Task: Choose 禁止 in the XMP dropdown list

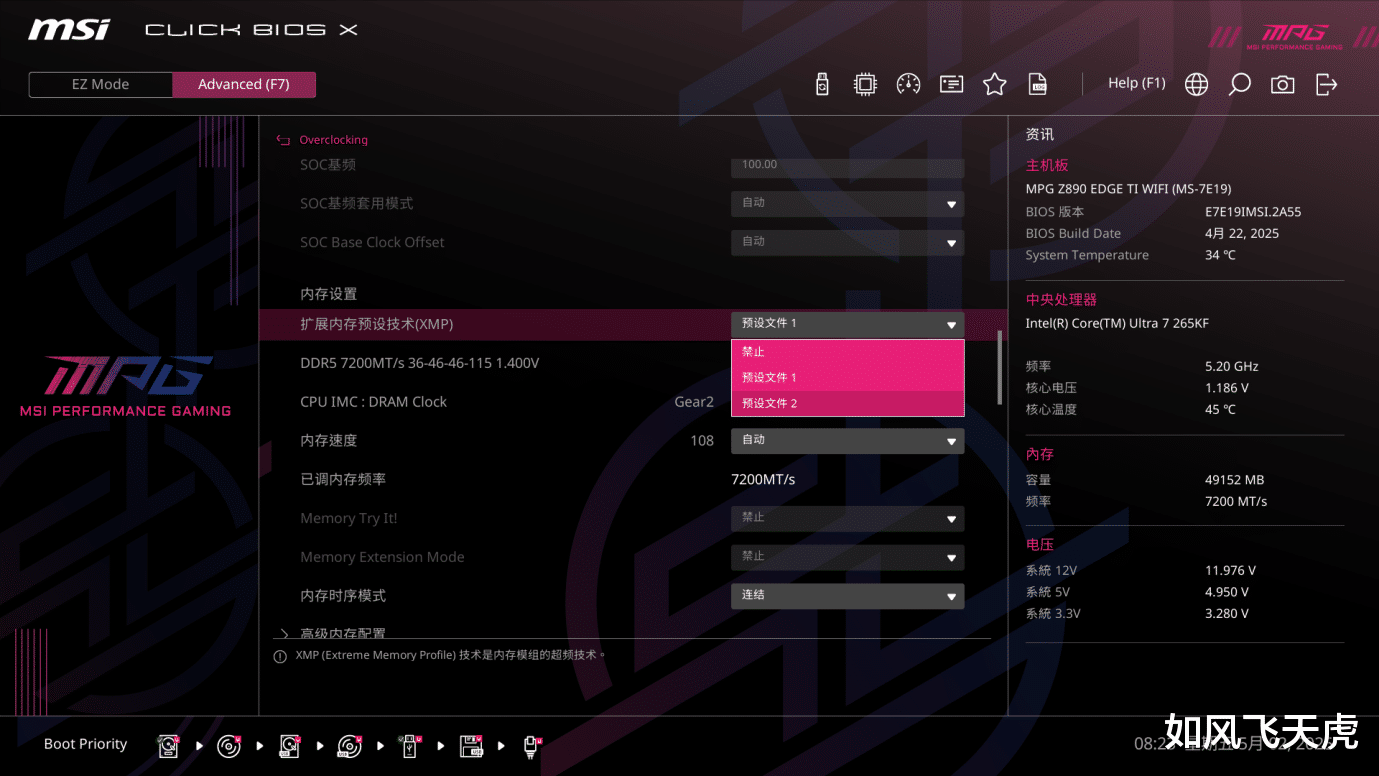Action: [x=848, y=352]
